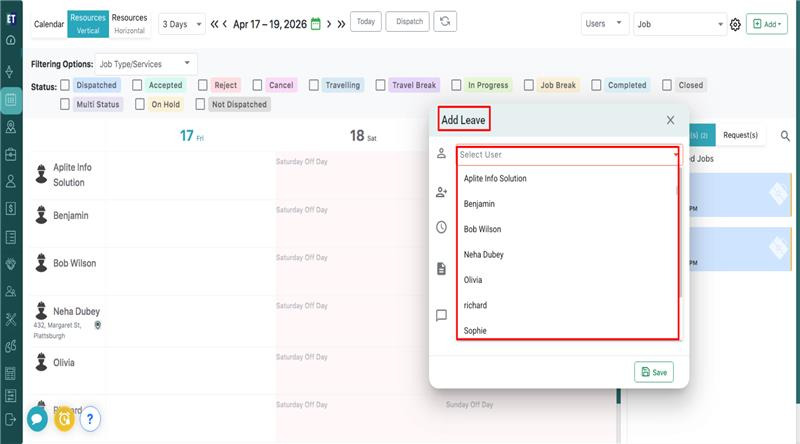Click the dollar sign sidebar icon
This screenshot has width=800, height=444.
(x=11, y=208)
